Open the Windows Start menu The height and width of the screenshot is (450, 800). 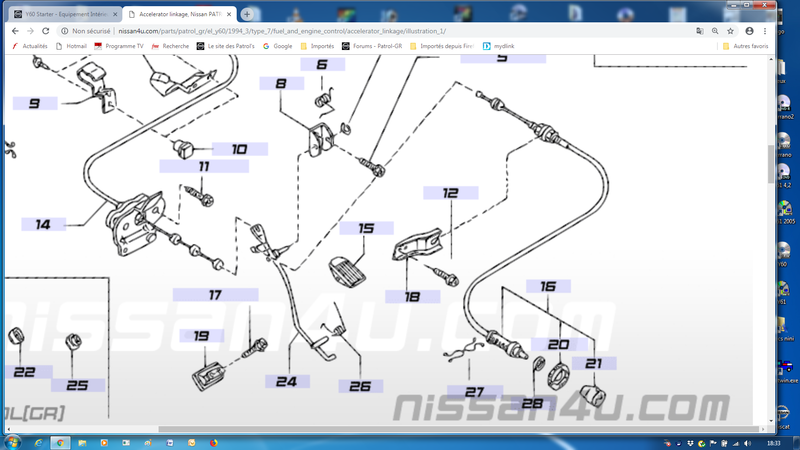(12, 442)
